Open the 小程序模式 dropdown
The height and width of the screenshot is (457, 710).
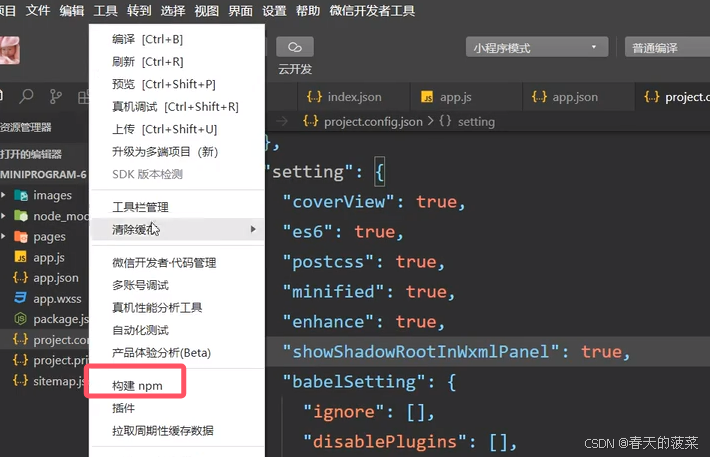pyautogui.click(x=537, y=47)
